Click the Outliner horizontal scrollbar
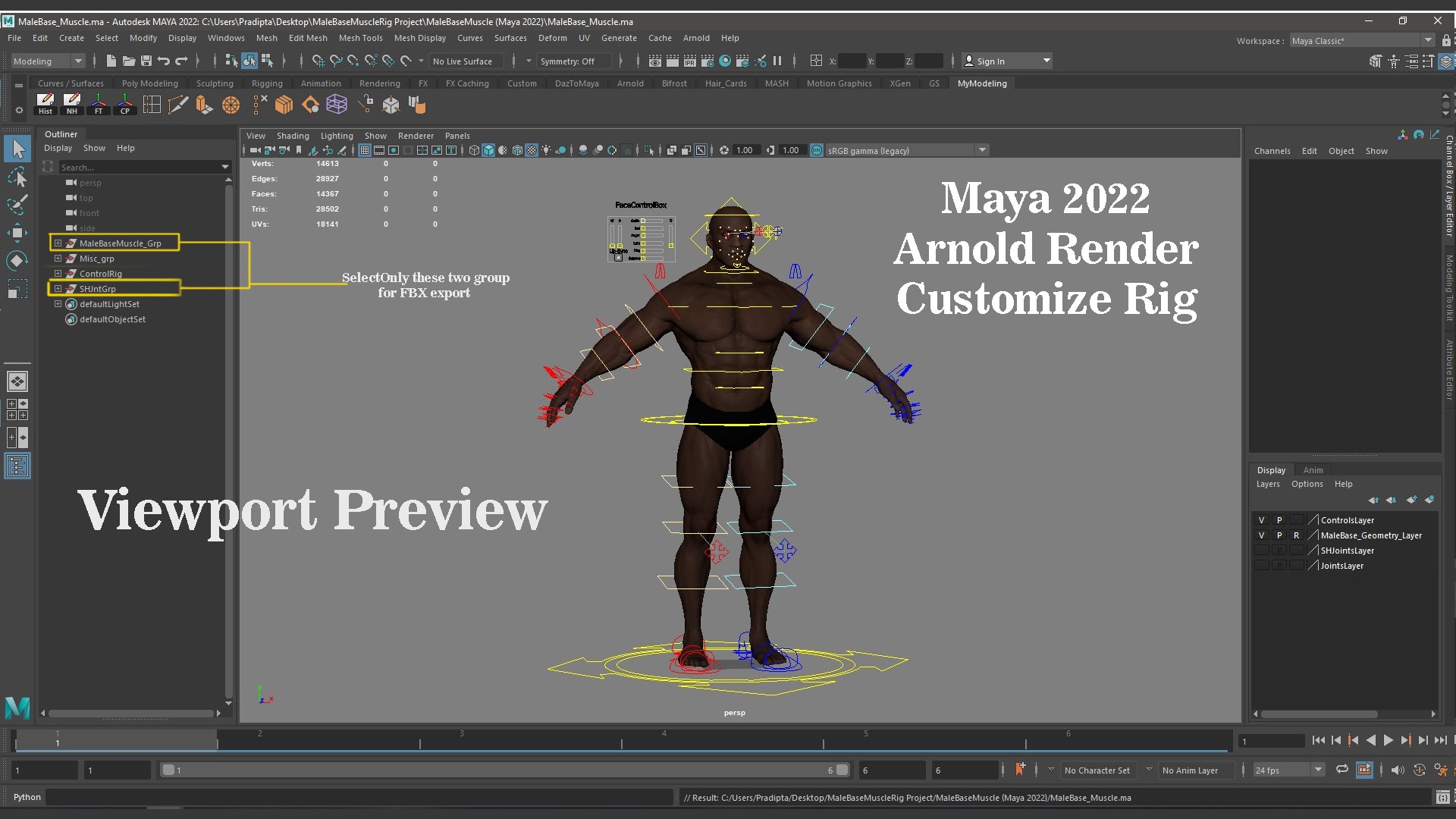The image size is (1456, 819). pyautogui.click(x=130, y=713)
